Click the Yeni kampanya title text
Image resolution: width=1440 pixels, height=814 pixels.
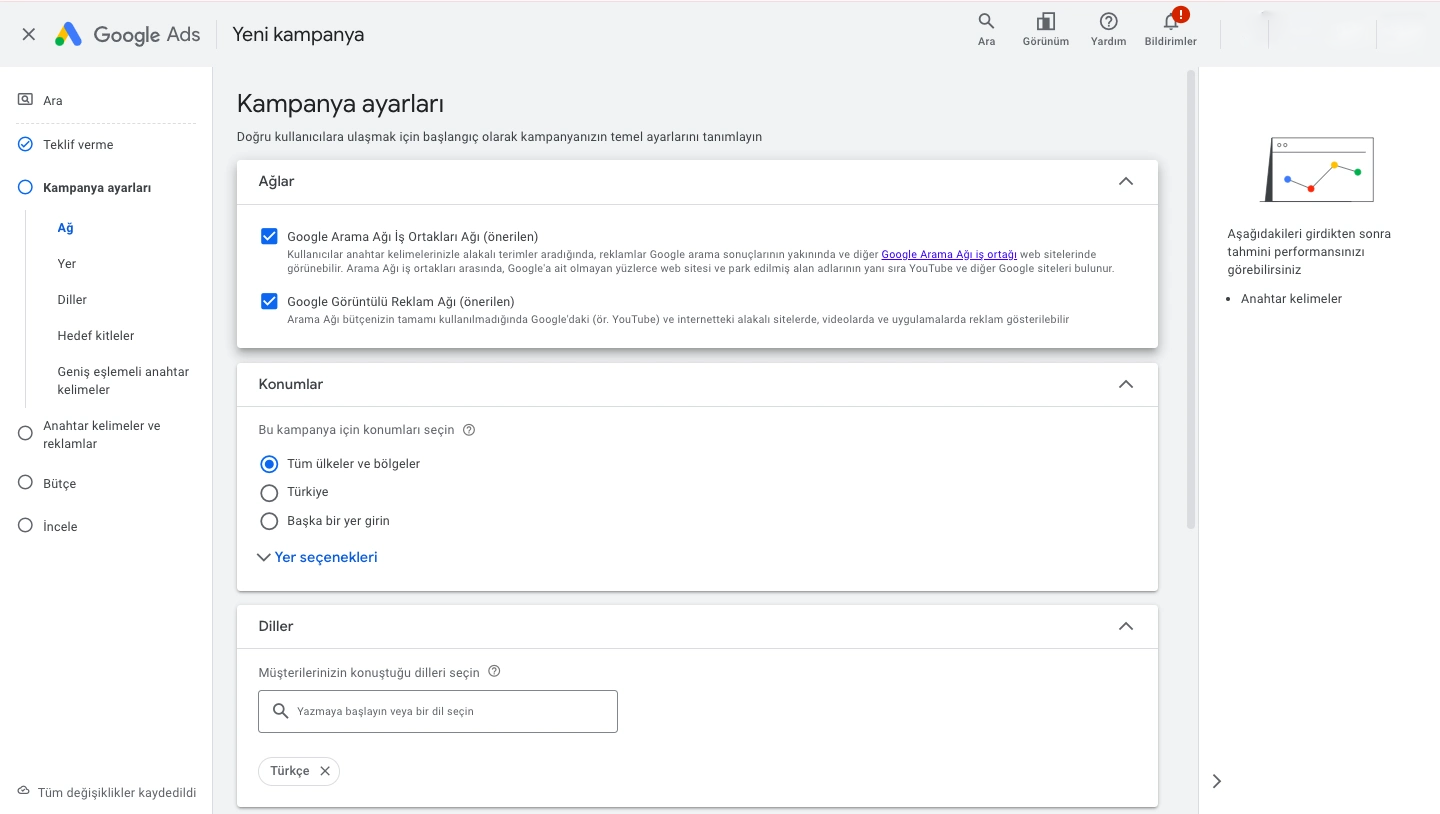(298, 34)
